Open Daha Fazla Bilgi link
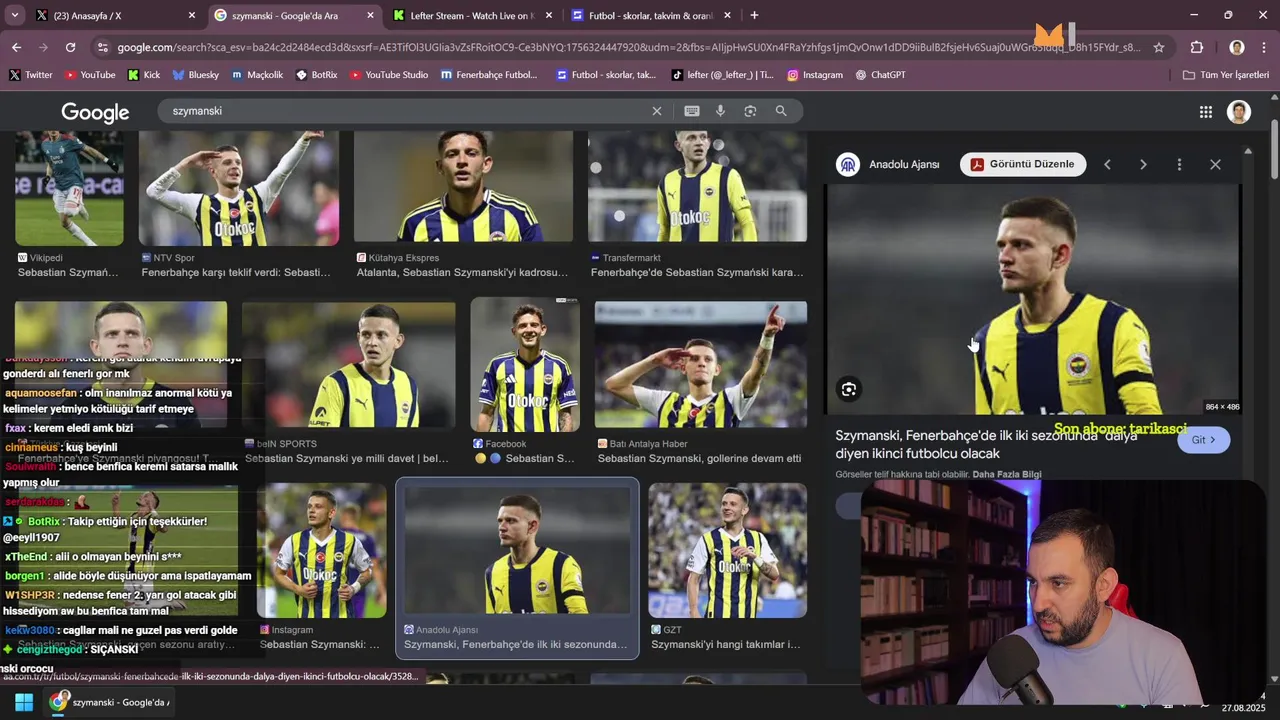 (1007, 474)
